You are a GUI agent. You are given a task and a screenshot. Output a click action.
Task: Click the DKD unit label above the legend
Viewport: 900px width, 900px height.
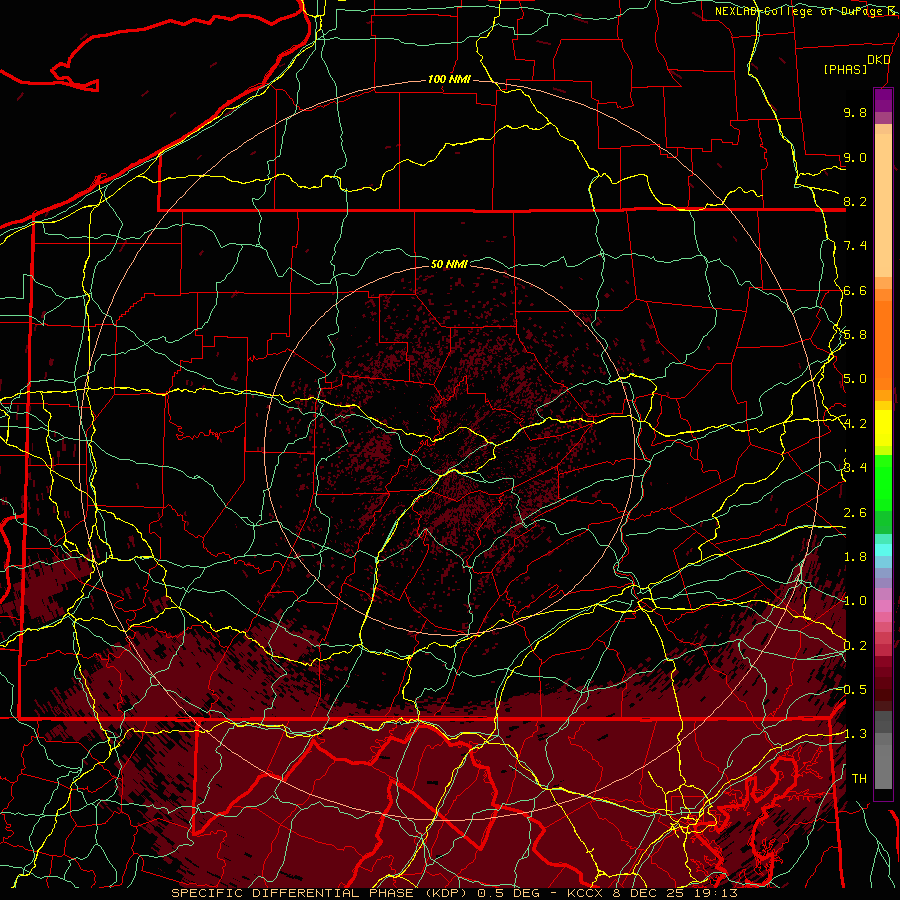tap(878, 60)
